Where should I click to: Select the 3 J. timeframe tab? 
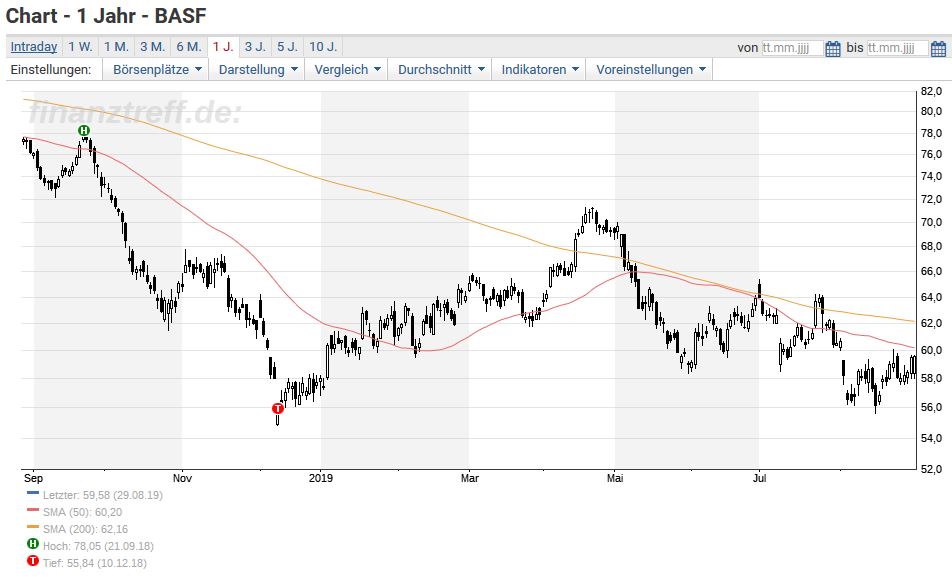pyautogui.click(x=255, y=47)
